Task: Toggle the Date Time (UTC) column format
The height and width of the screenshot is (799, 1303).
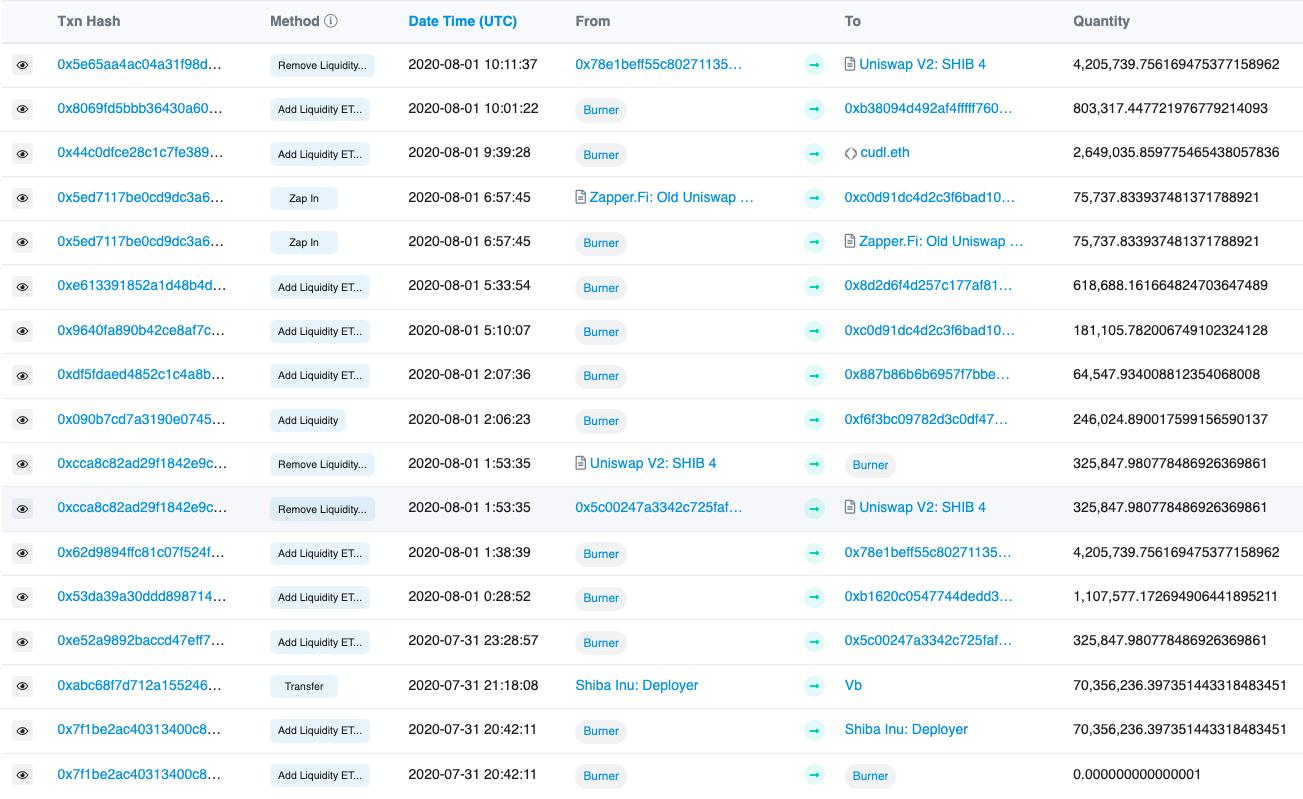Action: point(462,21)
